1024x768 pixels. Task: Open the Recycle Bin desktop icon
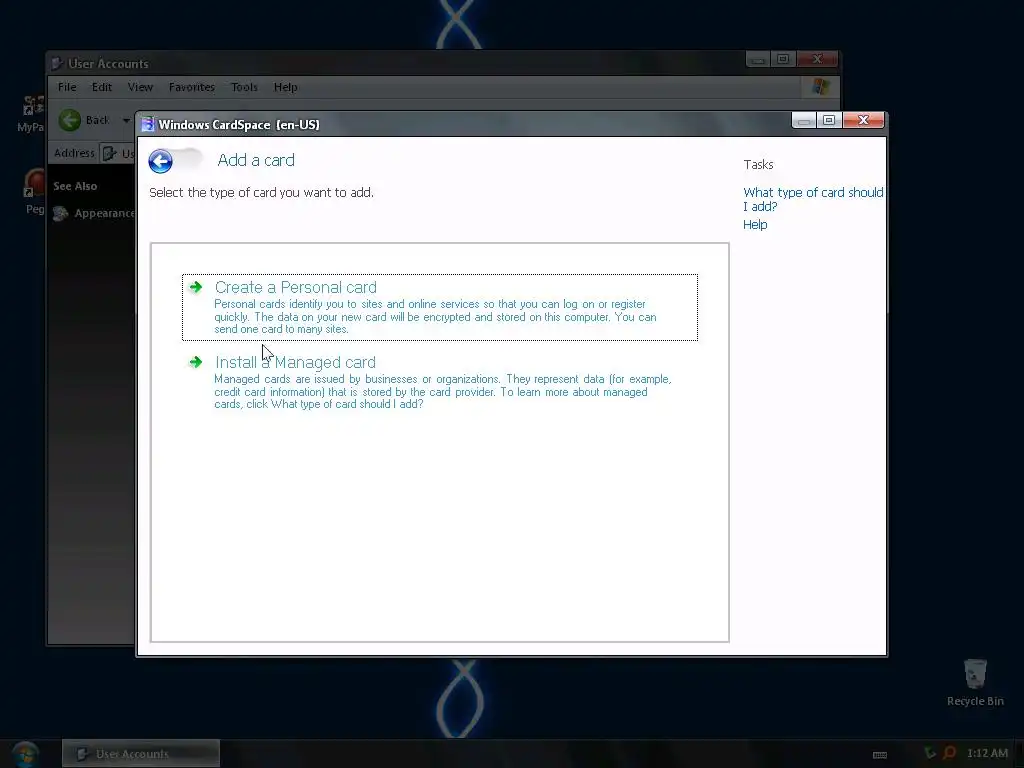click(x=974, y=683)
